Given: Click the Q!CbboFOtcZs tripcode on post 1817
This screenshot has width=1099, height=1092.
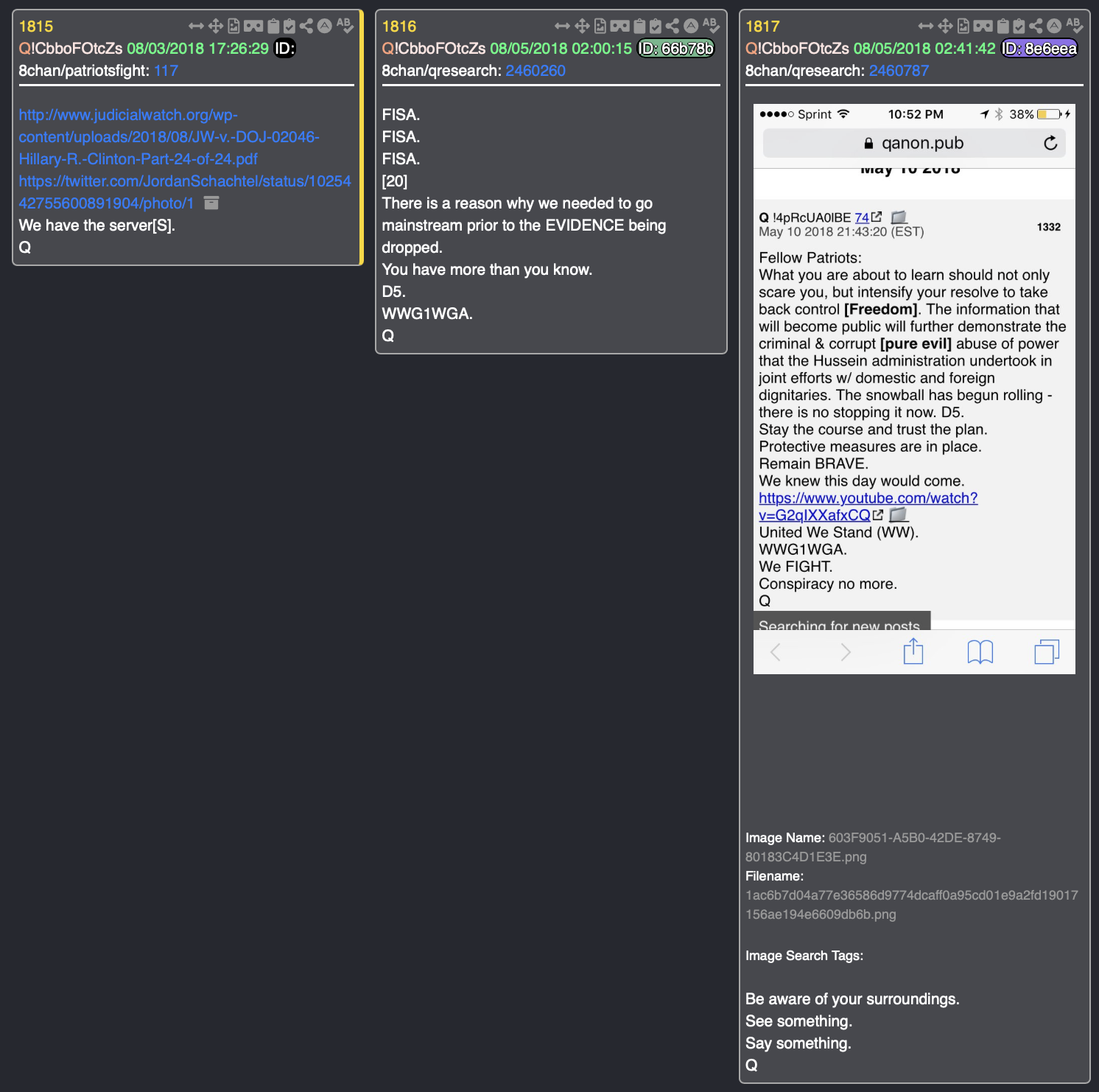Looking at the screenshot, I should tap(797, 49).
